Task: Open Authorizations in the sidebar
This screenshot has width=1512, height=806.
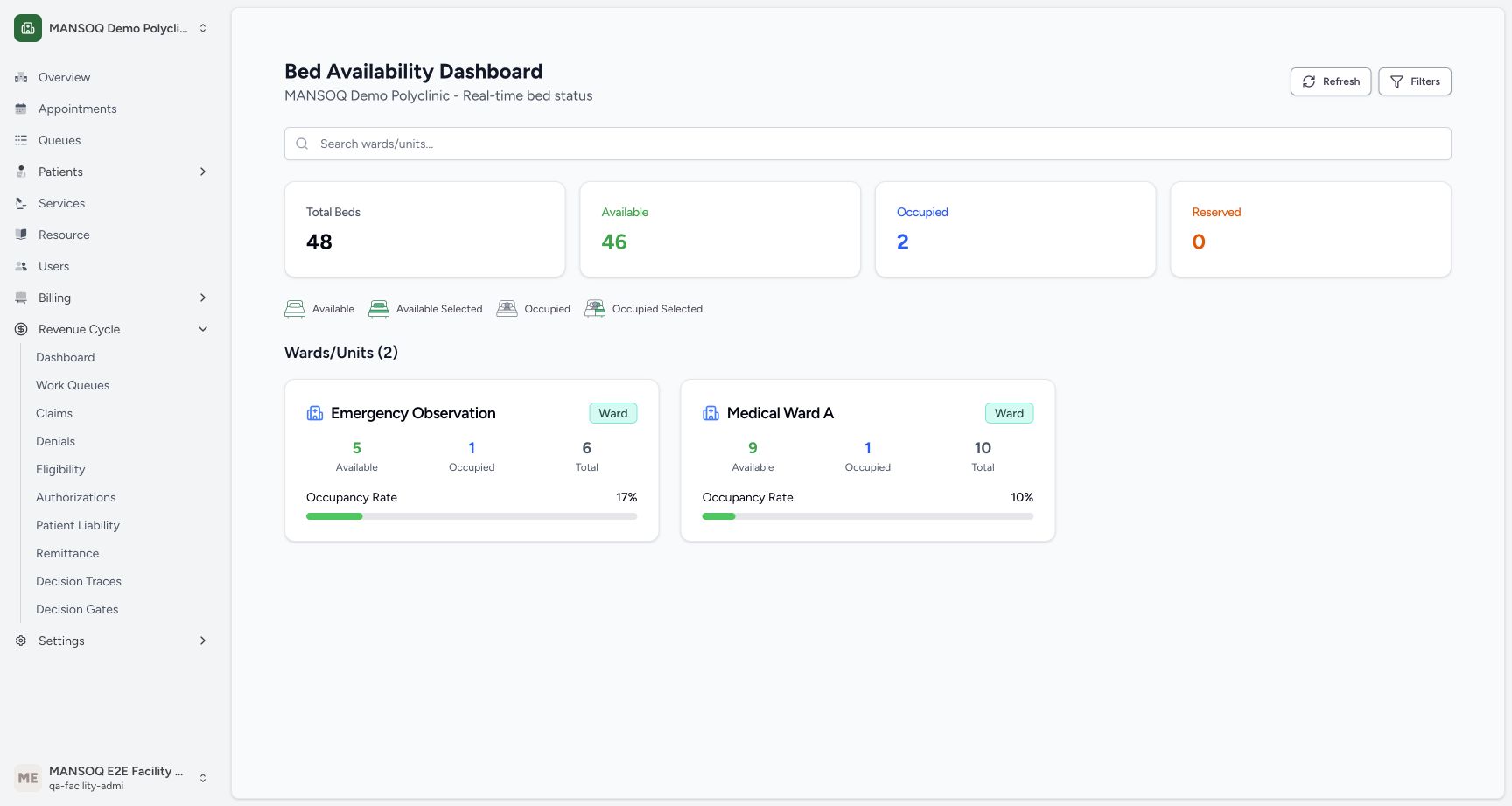Action: 75,497
